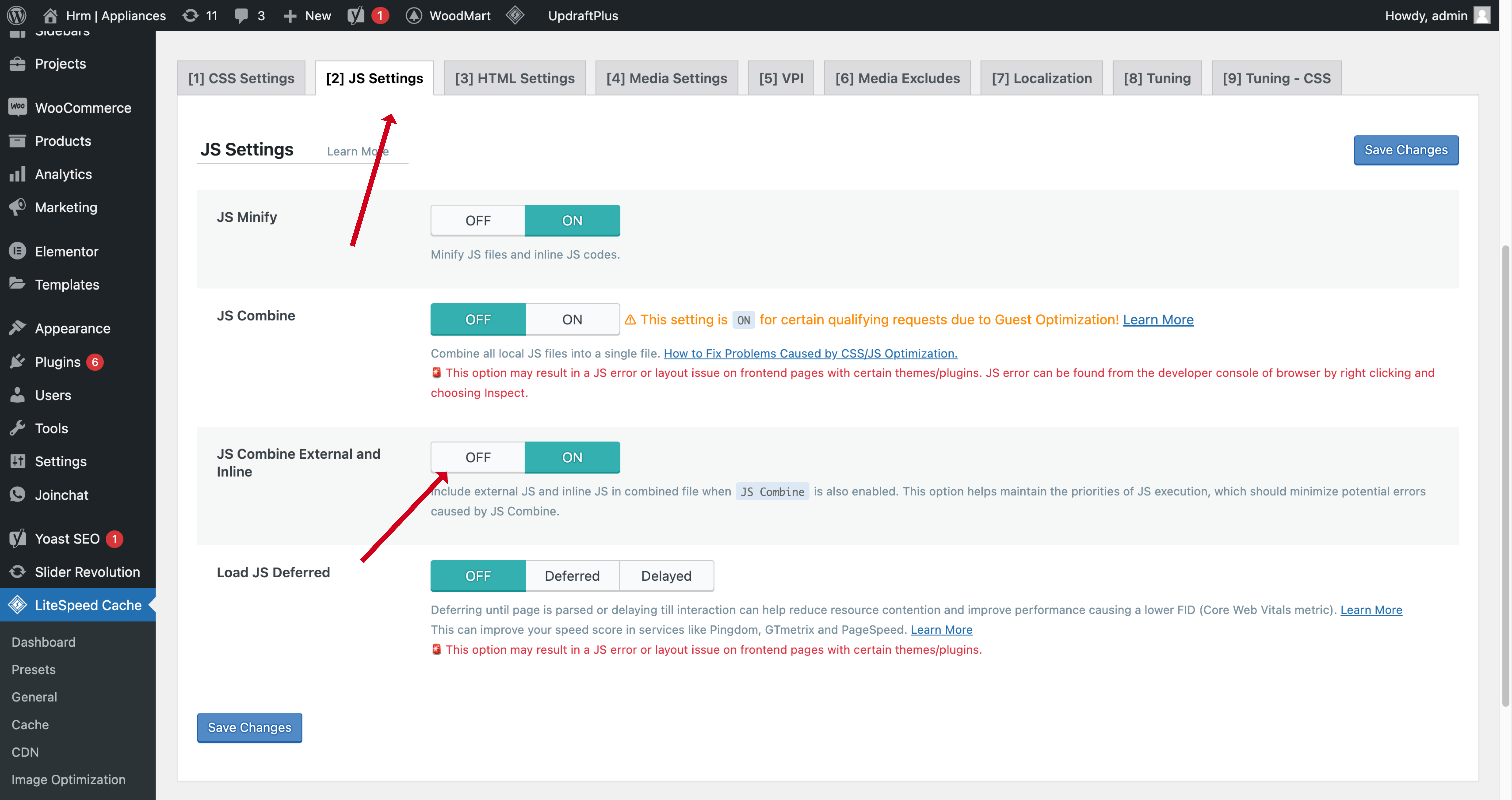Switch to [1] CSS Settings tab

[241, 78]
